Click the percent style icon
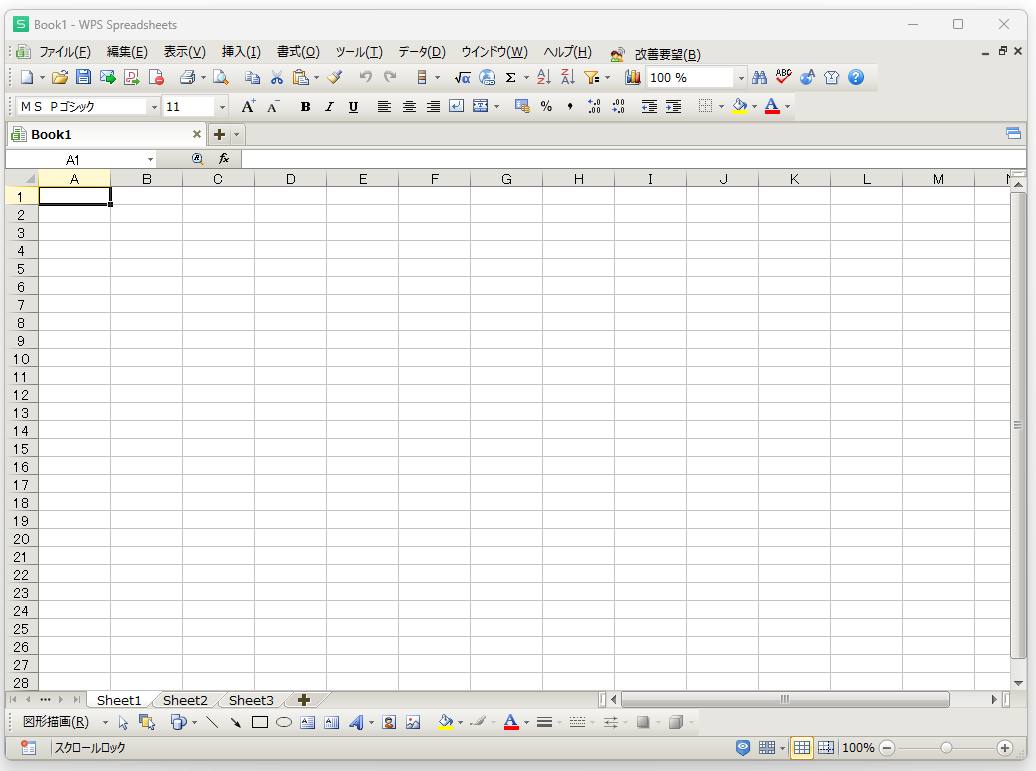1036x771 pixels. click(546, 106)
